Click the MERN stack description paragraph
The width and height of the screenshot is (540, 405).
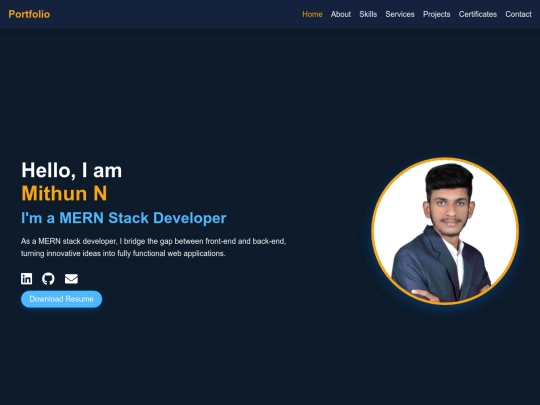[x=154, y=247]
